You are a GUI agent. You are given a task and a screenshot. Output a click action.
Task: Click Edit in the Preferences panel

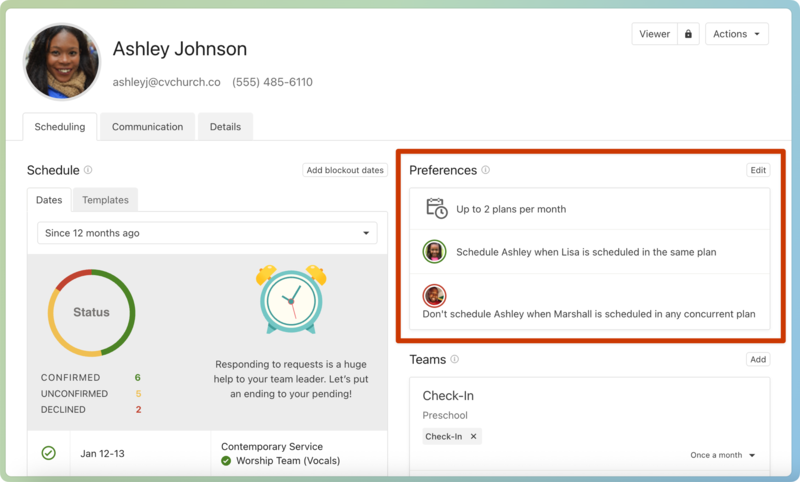click(x=758, y=170)
